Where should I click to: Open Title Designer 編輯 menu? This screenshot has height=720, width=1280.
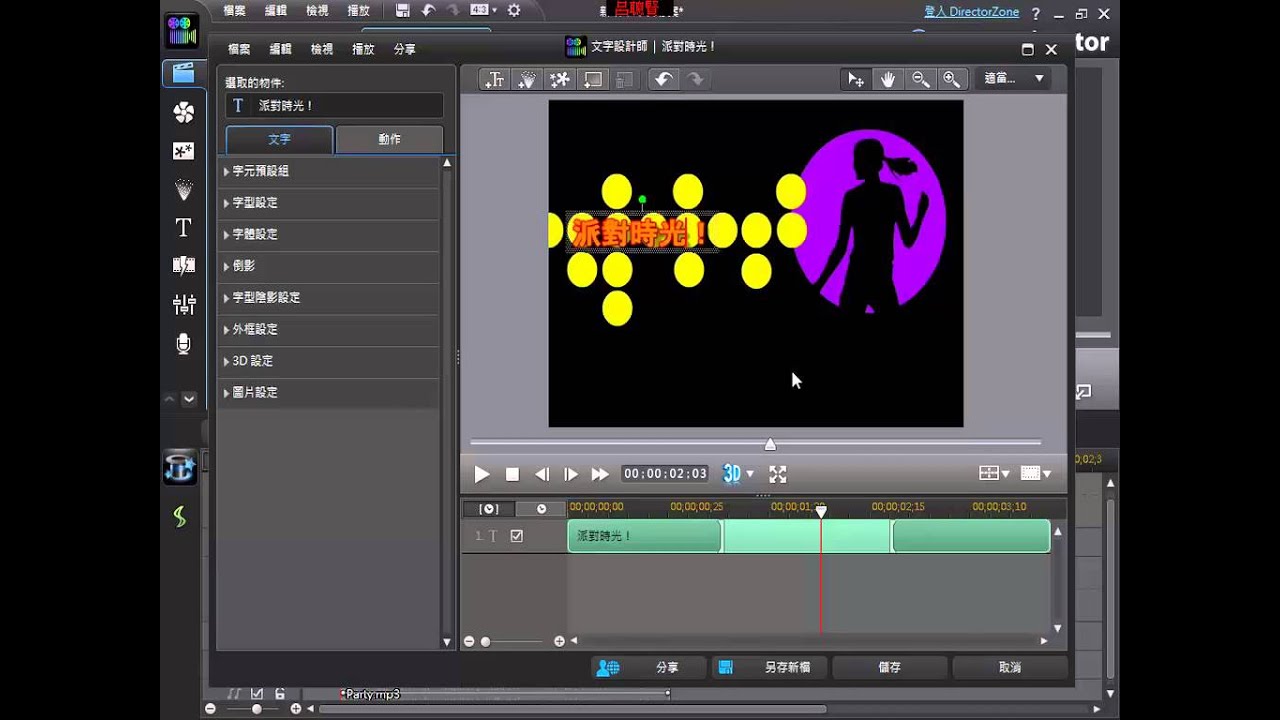[x=280, y=49]
